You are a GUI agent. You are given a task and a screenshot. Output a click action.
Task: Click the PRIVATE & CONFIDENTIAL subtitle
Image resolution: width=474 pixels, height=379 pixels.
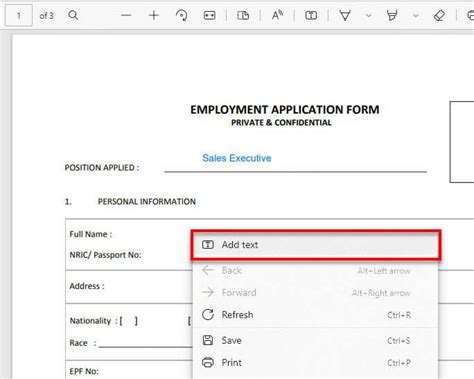pyautogui.click(x=281, y=123)
